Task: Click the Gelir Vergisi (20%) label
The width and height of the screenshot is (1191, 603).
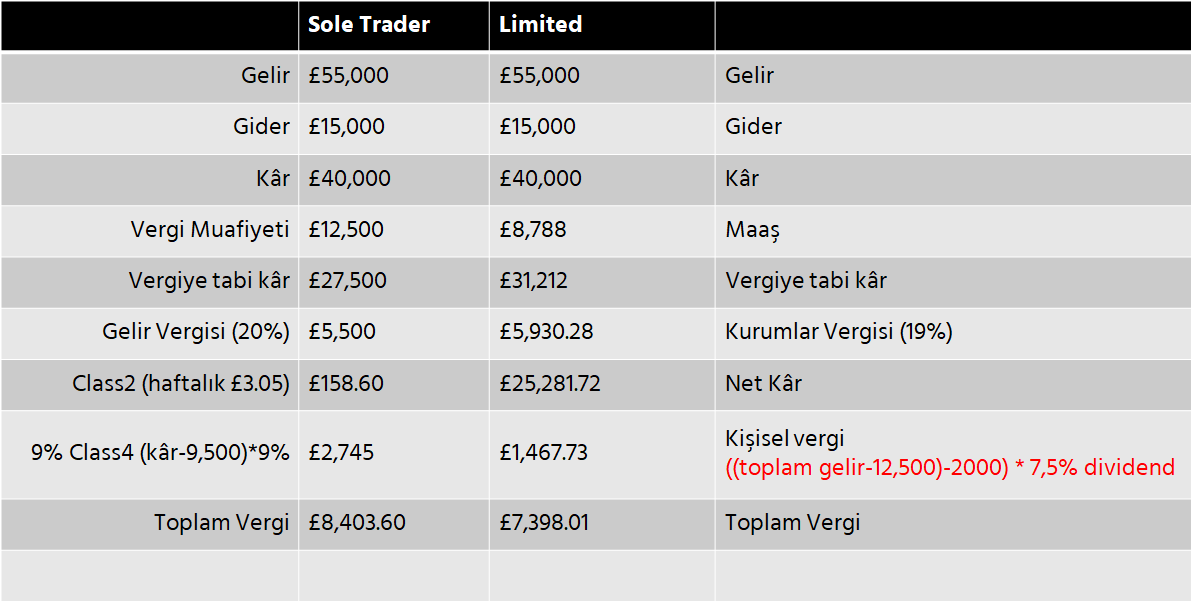Action: tap(196, 333)
